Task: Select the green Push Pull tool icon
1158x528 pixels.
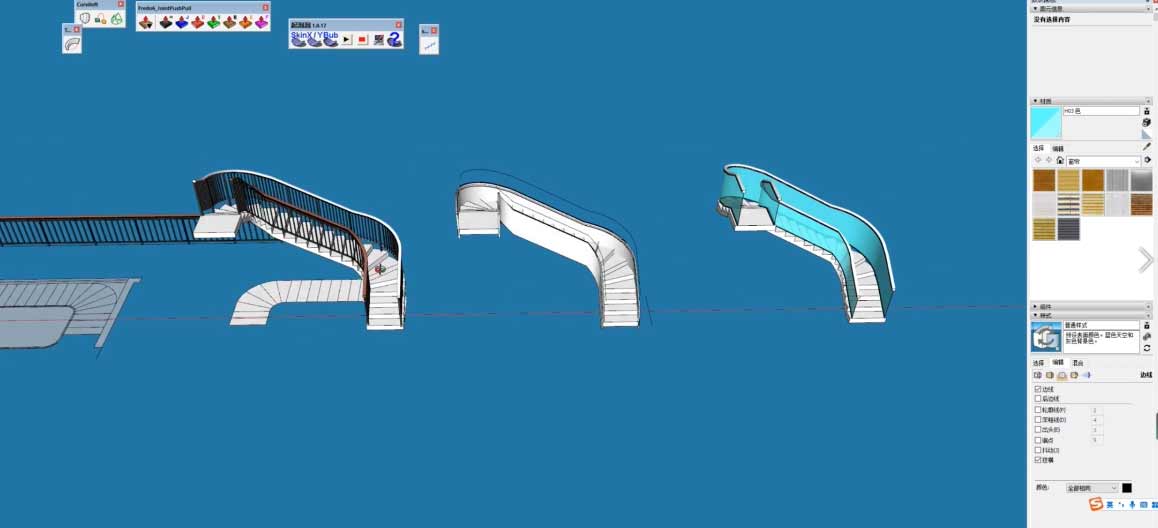Action: [213, 22]
